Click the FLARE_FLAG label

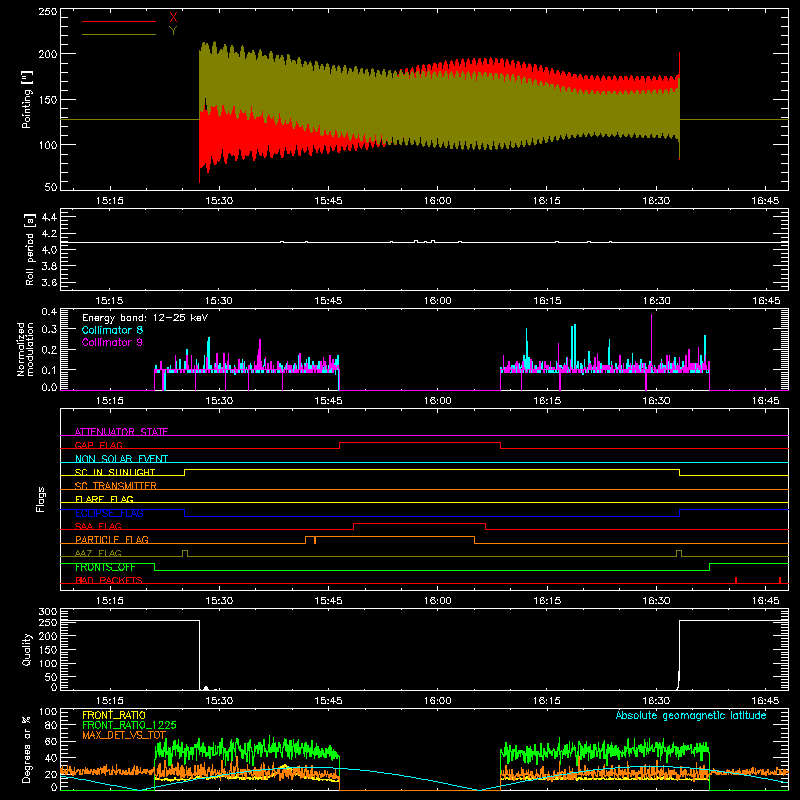pos(104,499)
